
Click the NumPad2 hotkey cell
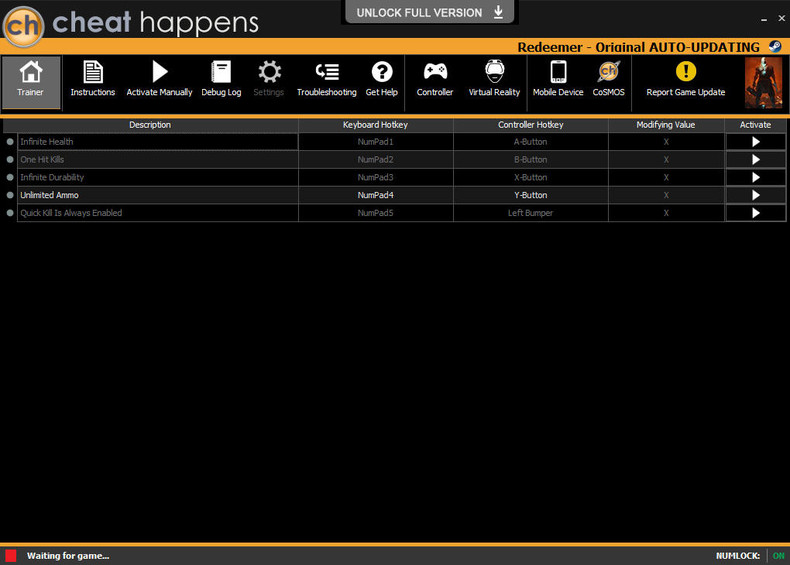click(375, 160)
